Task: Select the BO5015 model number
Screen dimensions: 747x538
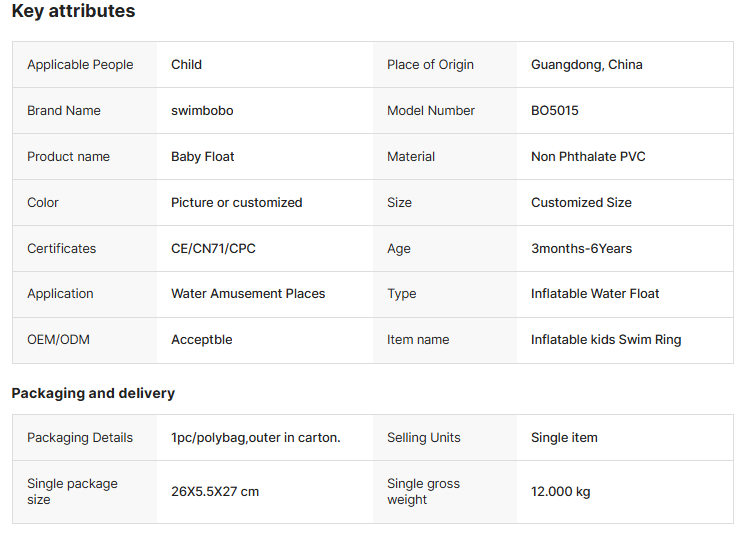Action: (554, 111)
